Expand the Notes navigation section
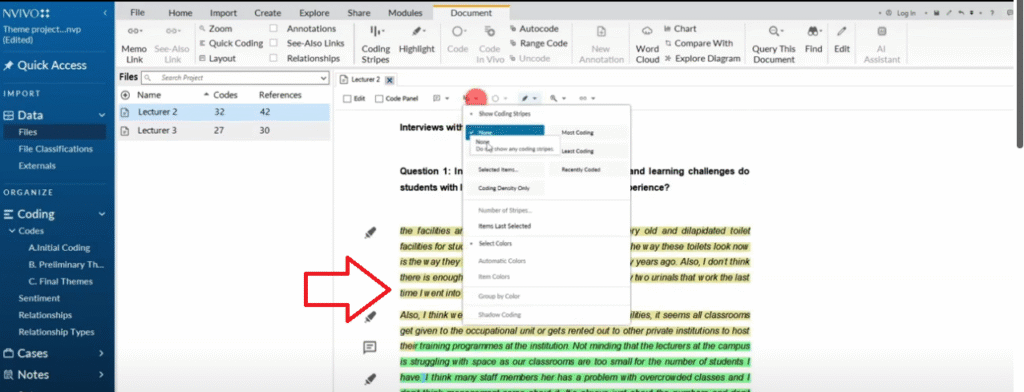Image resolution: width=1024 pixels, height=392 pixels. (x=101, y=375)
